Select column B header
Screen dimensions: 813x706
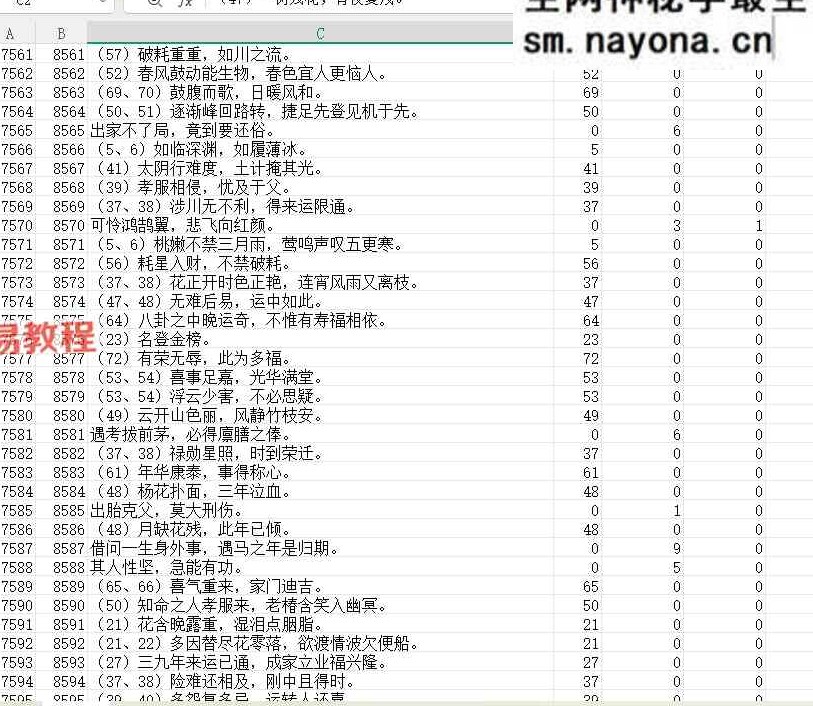(61, 34)
